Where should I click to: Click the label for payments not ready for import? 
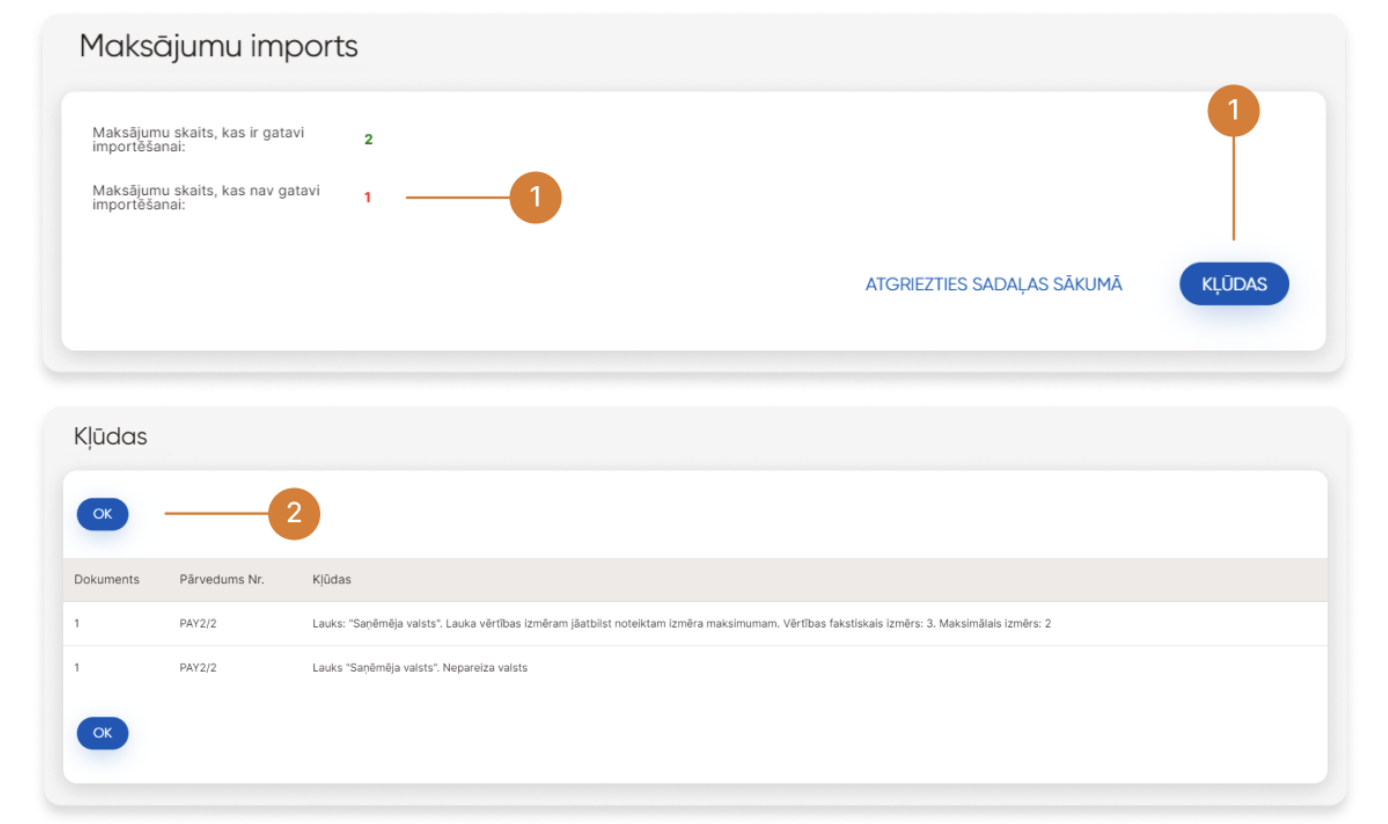tap(206, 197)
